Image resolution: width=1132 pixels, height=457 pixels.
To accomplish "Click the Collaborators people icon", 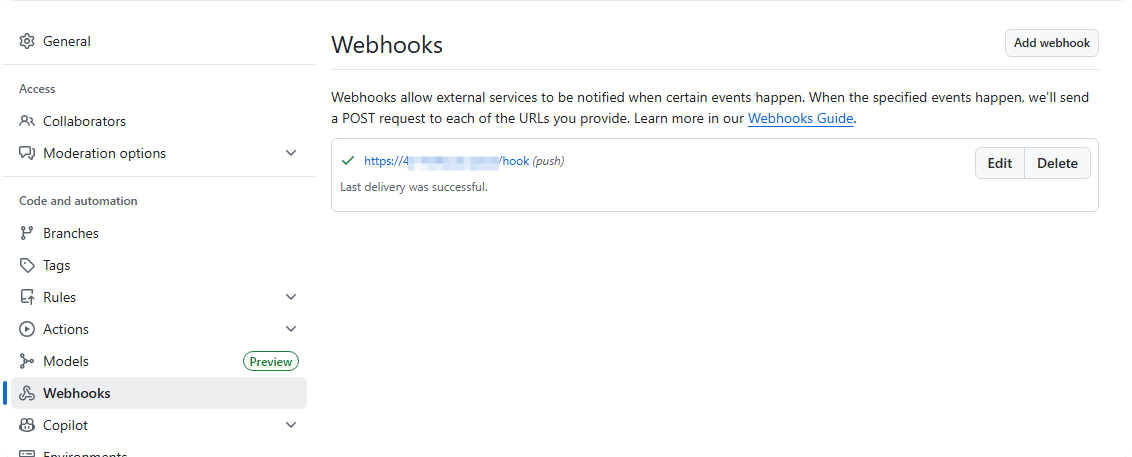I will 27,121.
